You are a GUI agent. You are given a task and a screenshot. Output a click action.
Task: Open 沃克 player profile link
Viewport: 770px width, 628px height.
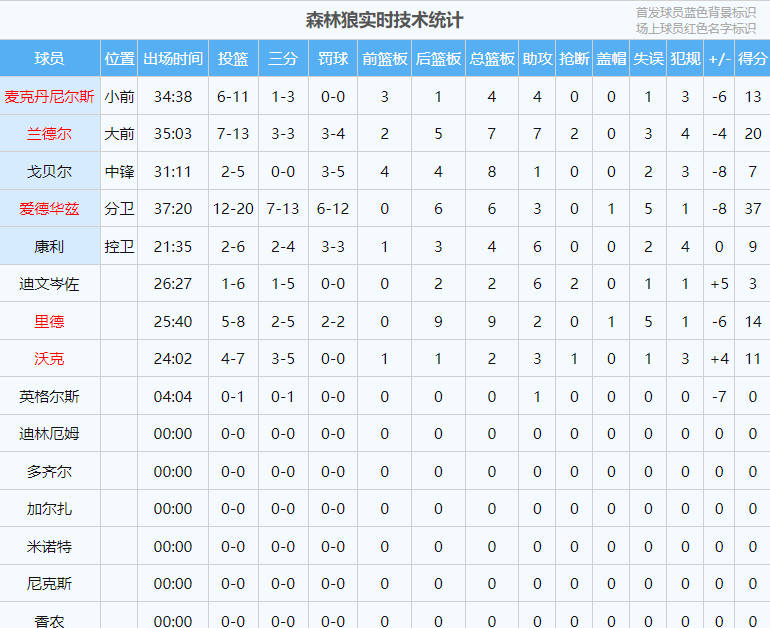point(50,359)
